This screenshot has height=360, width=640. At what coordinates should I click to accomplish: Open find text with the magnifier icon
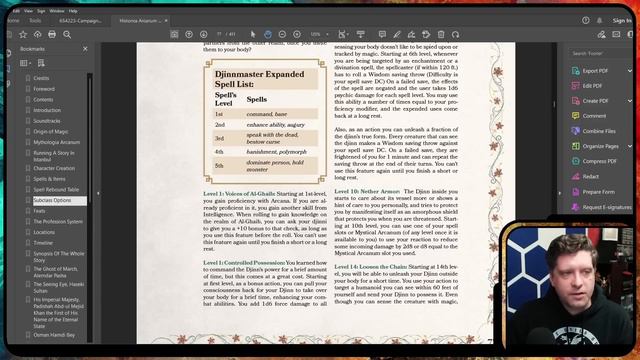(67, 35)
